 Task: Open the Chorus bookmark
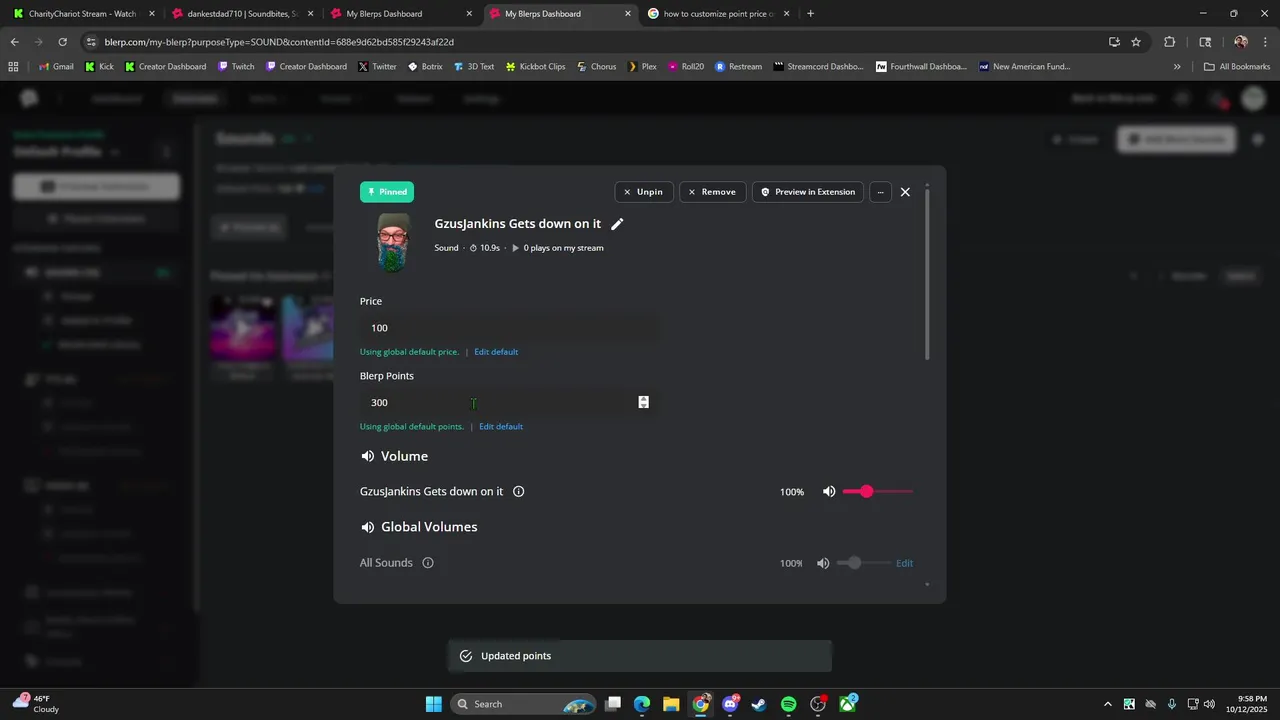tap(596, 67)
